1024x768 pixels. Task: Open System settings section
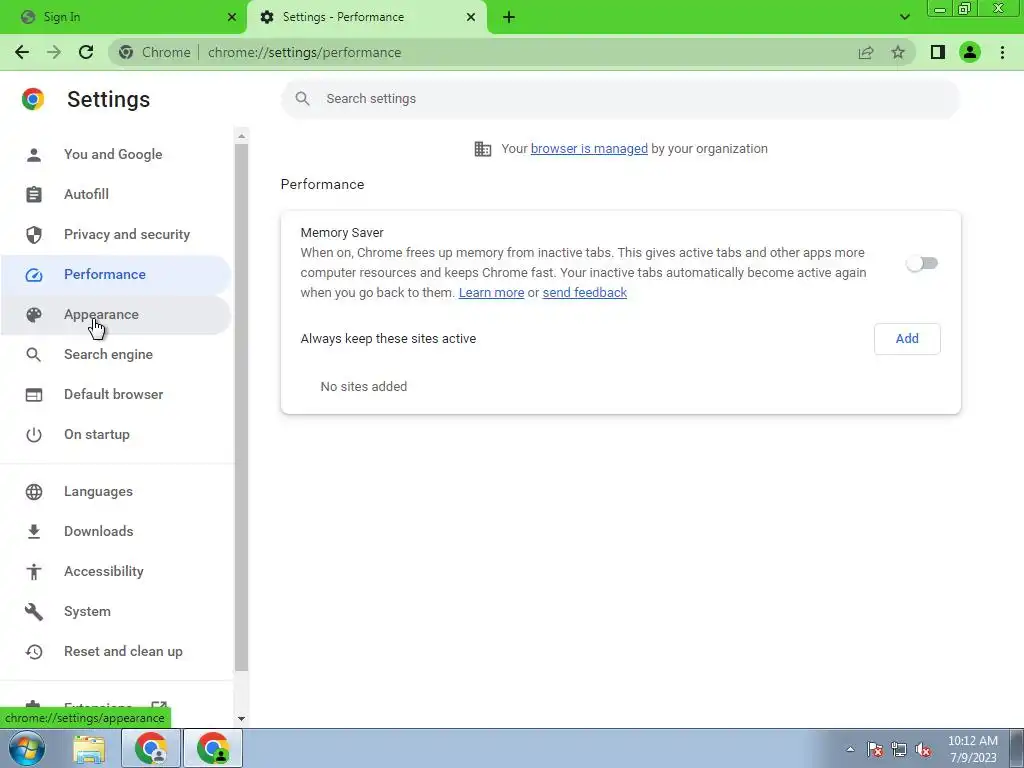click(116, 612)
